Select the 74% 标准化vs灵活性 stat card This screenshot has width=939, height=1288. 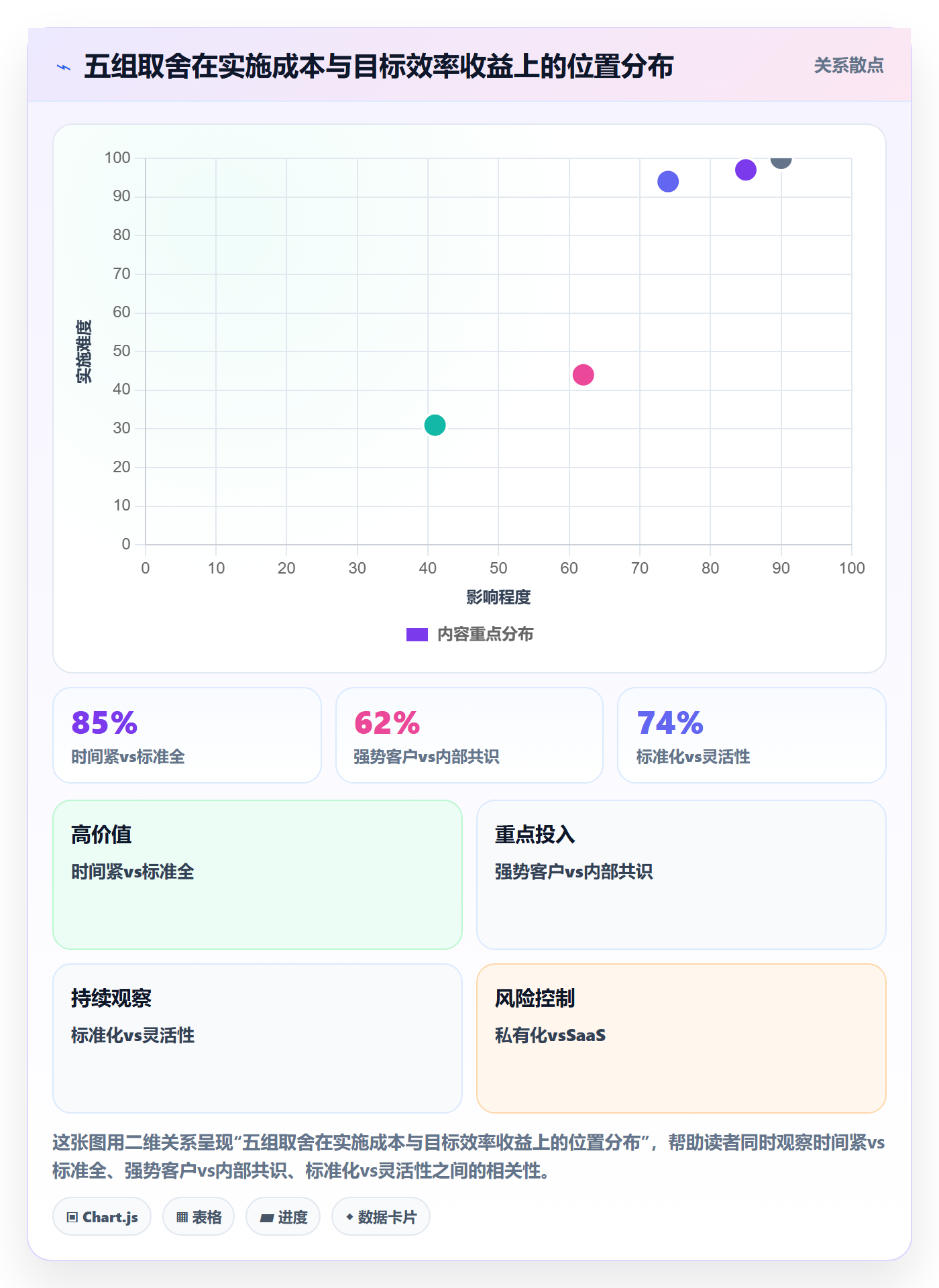click(752, 735)
